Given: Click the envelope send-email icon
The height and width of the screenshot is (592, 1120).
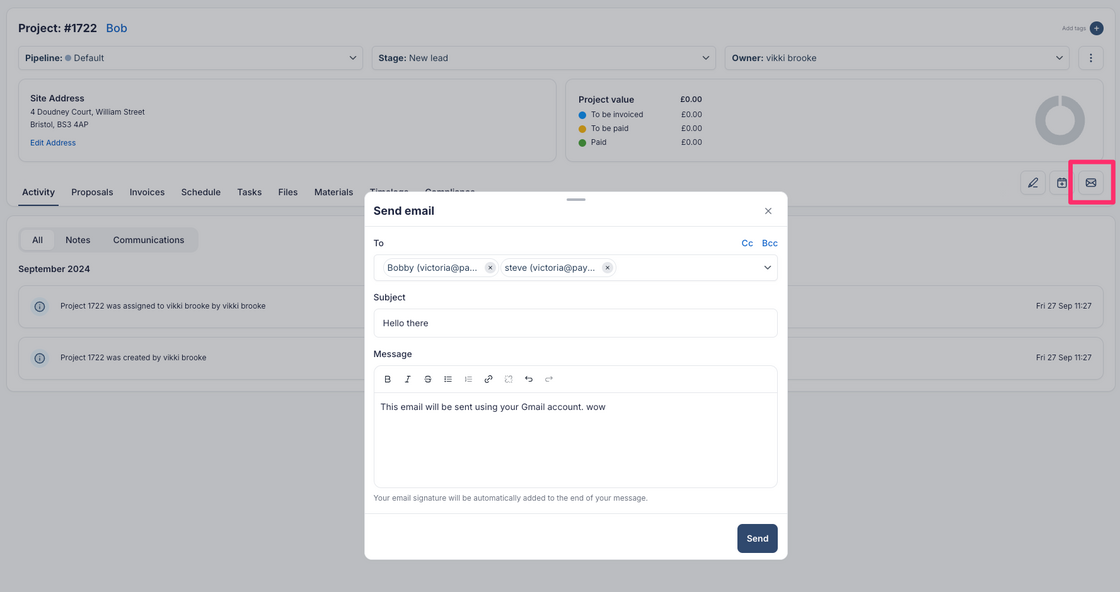Looking at the screenshot, I should [1091, 183].
